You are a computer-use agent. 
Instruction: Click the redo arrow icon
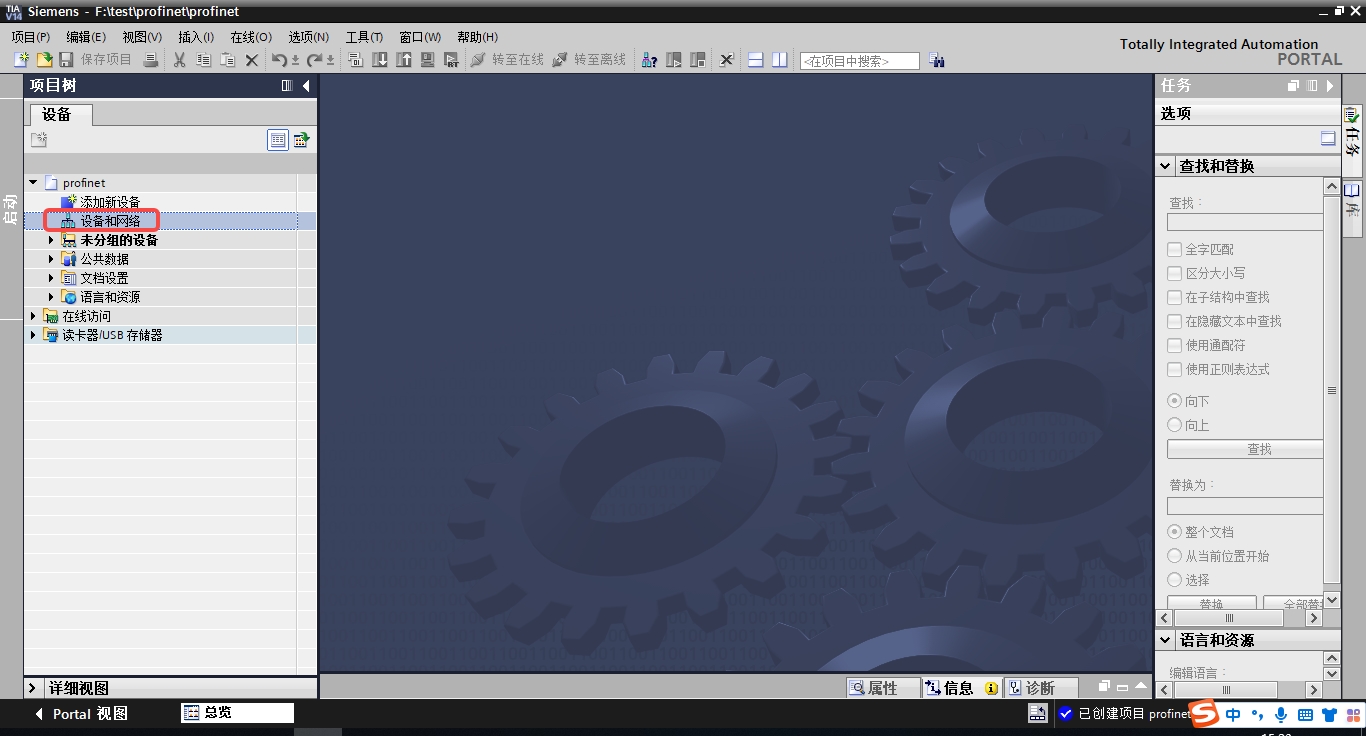click(x=314, y=60)
